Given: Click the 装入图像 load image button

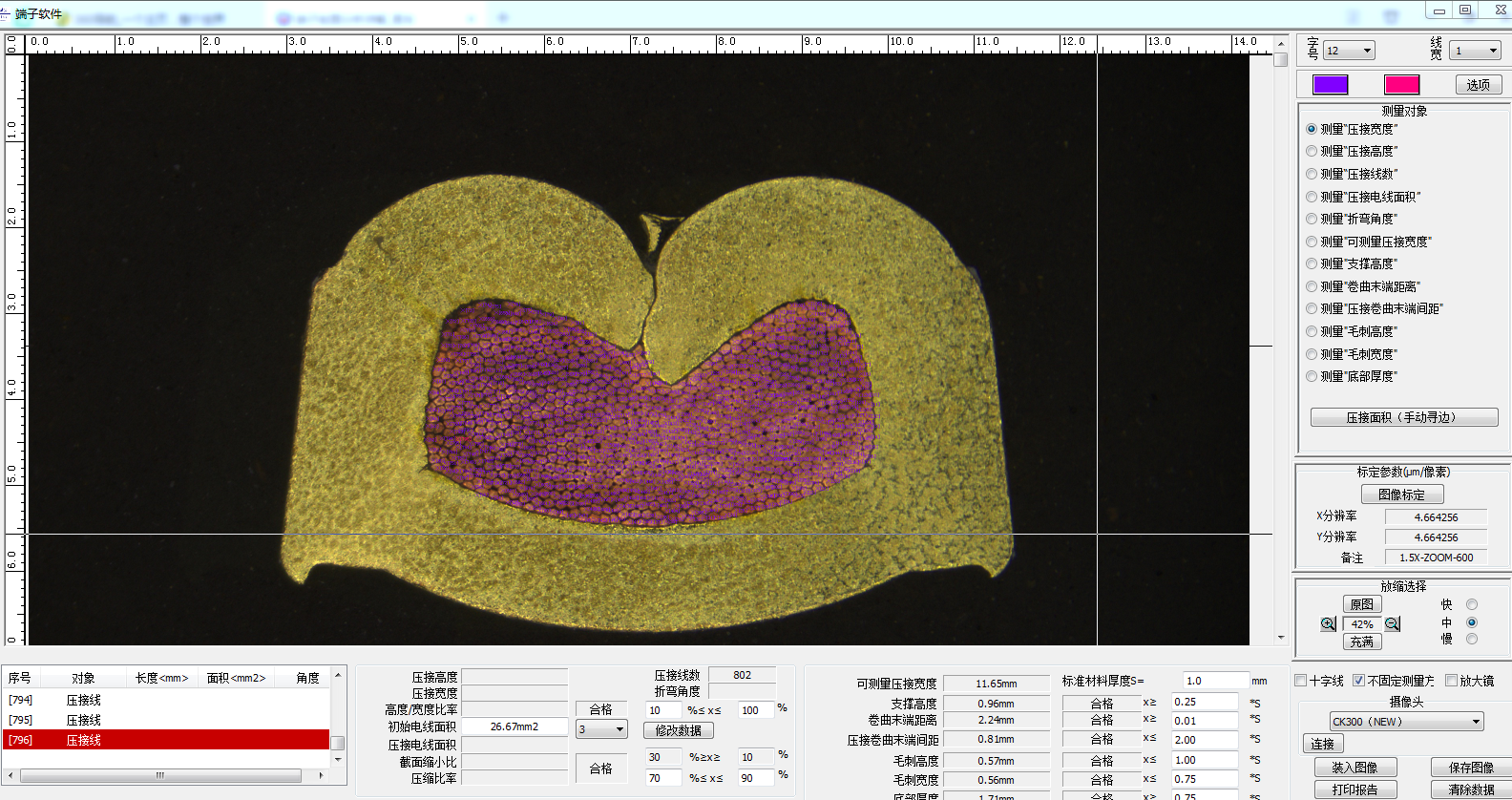Looking at the screenshot, I should [x=1354, y=768].
